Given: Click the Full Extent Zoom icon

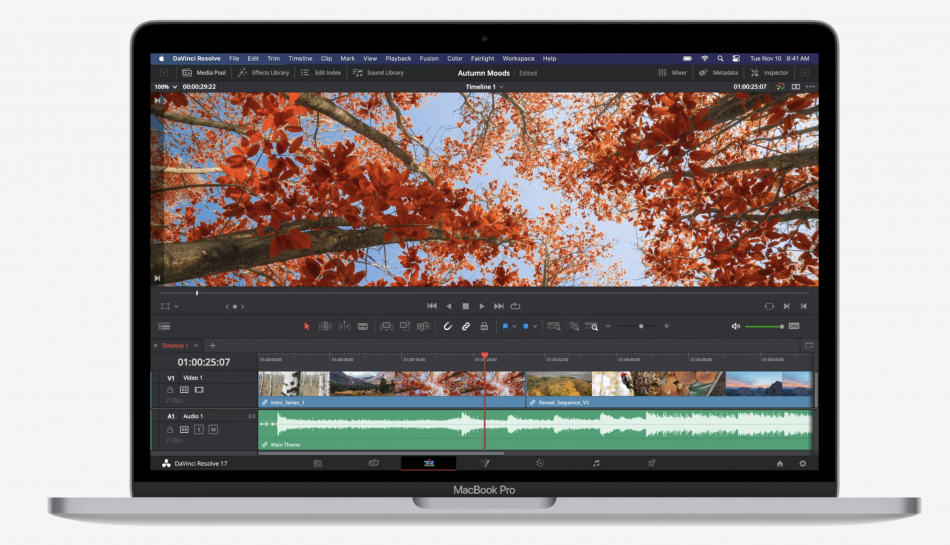Looking at the screenshot, I should 554,326.
